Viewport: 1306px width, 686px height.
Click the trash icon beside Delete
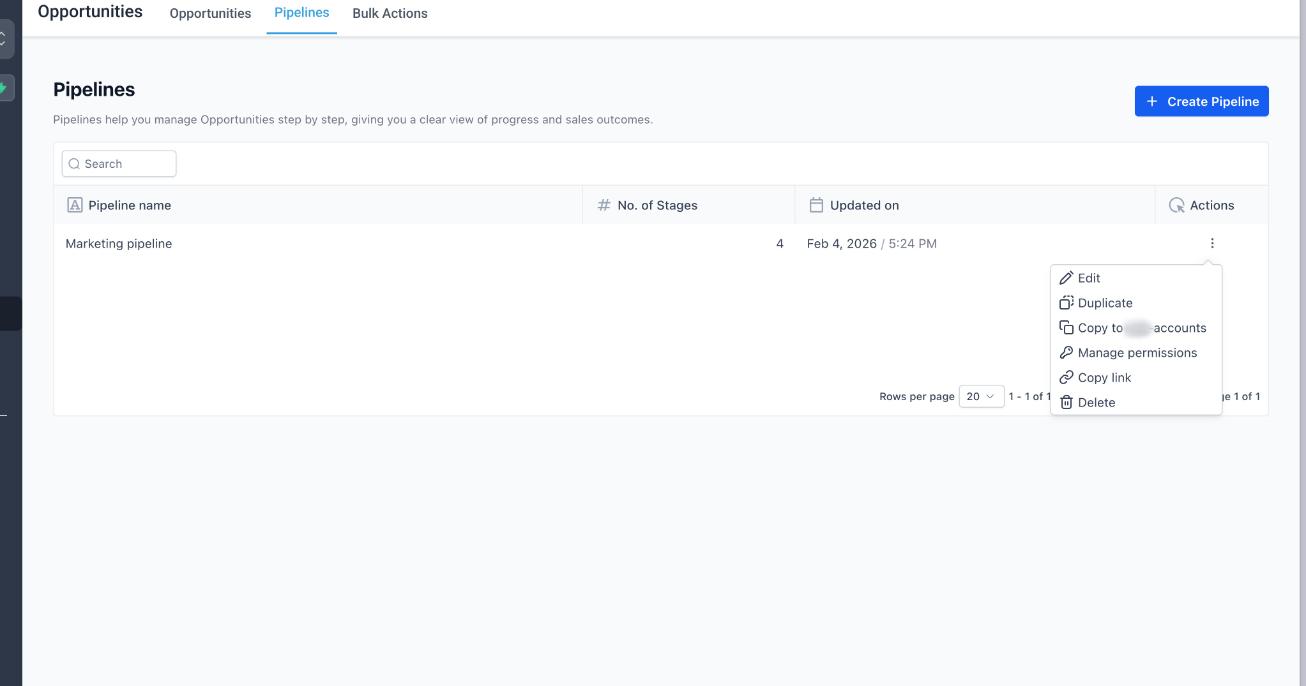1066,402
